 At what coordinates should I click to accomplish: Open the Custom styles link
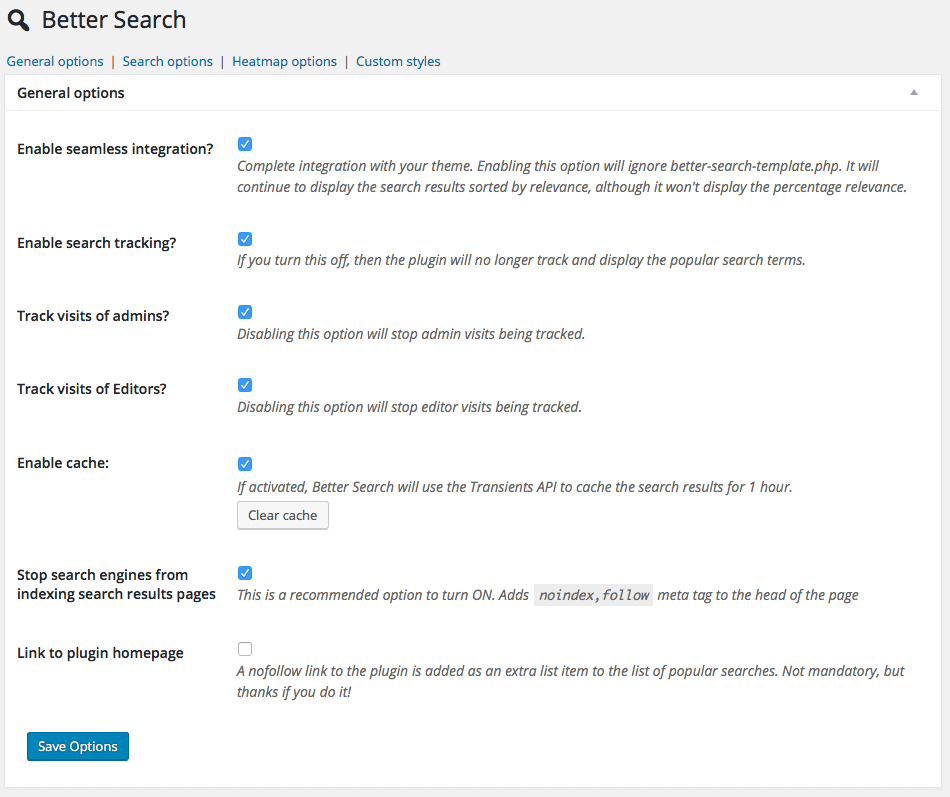tap(398, 61)
